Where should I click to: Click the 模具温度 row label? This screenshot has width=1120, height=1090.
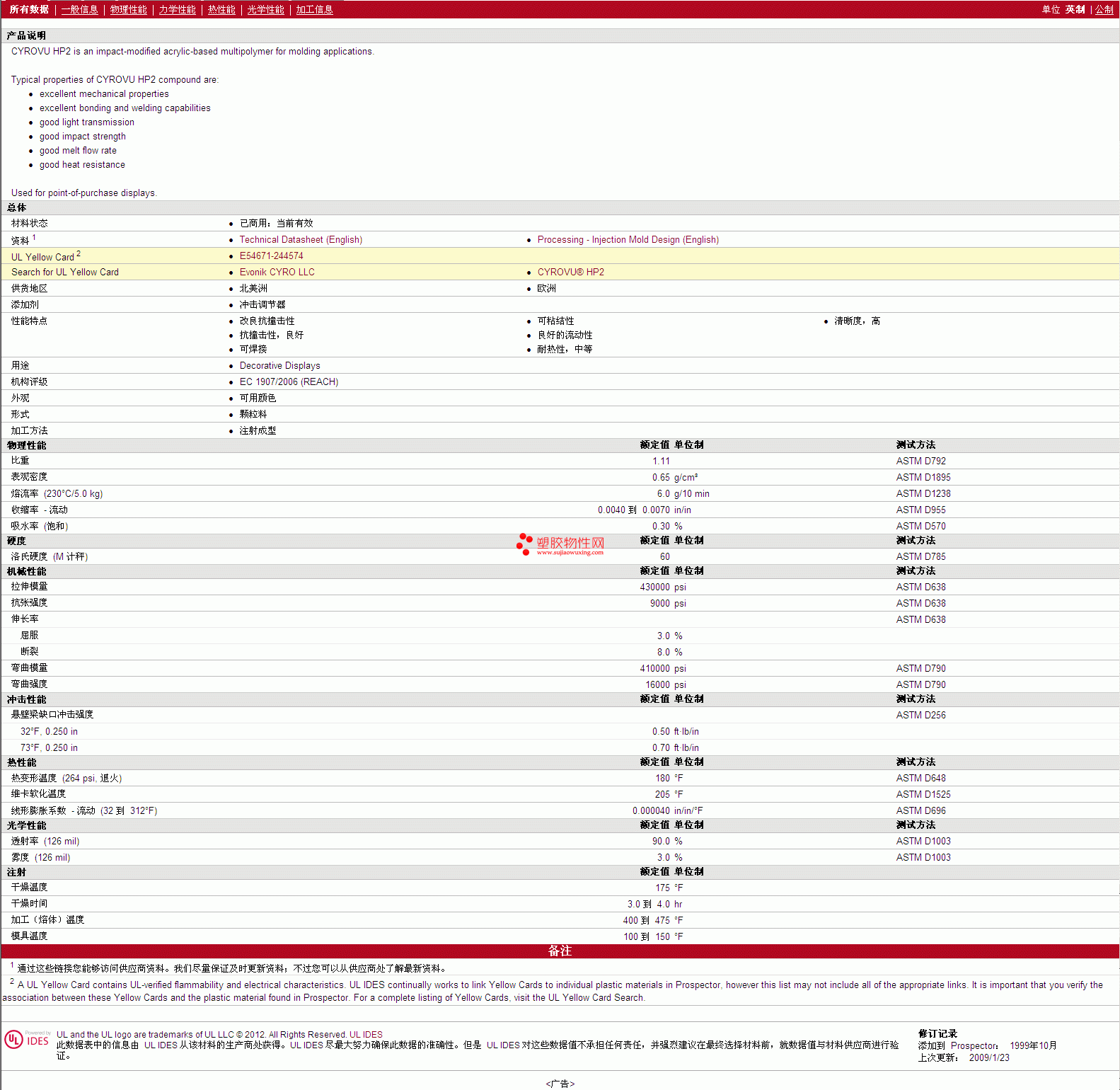click(29, 936)
